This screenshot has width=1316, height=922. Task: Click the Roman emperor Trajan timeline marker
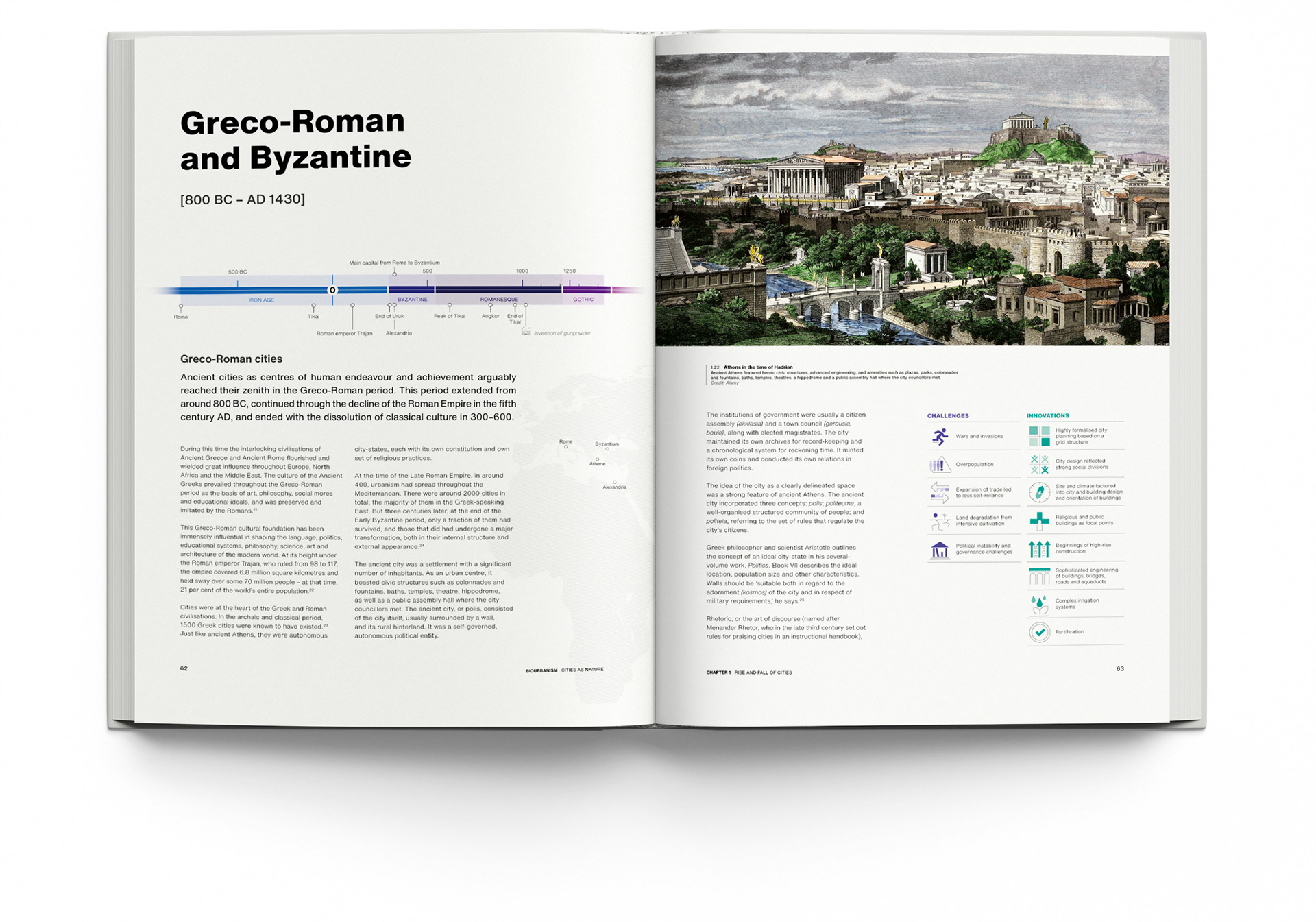[x=352, y=306]
